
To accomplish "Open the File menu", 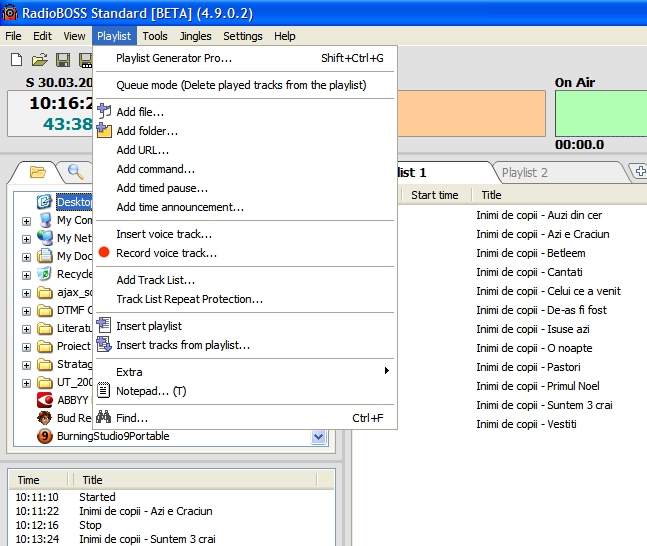I will (13, 36).
